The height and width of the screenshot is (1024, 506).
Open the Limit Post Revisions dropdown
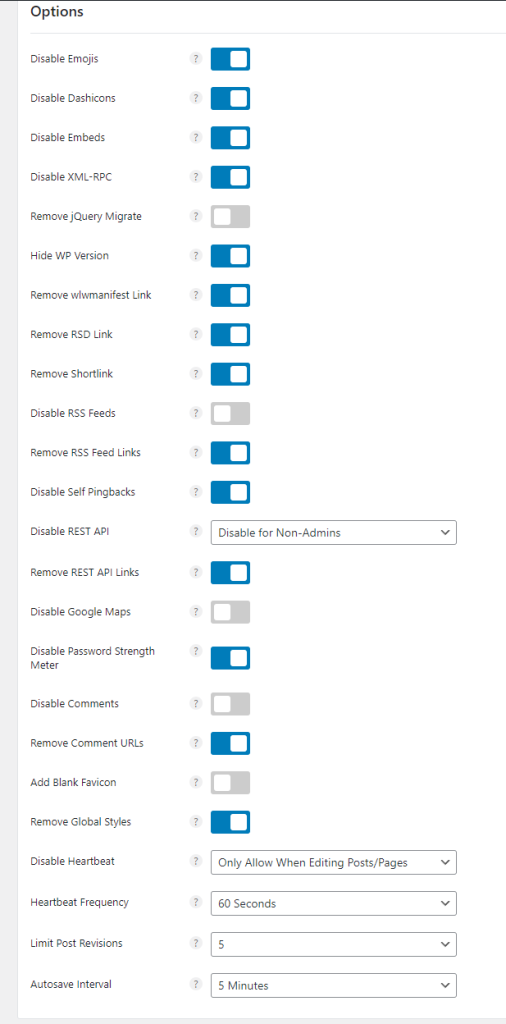334,944
